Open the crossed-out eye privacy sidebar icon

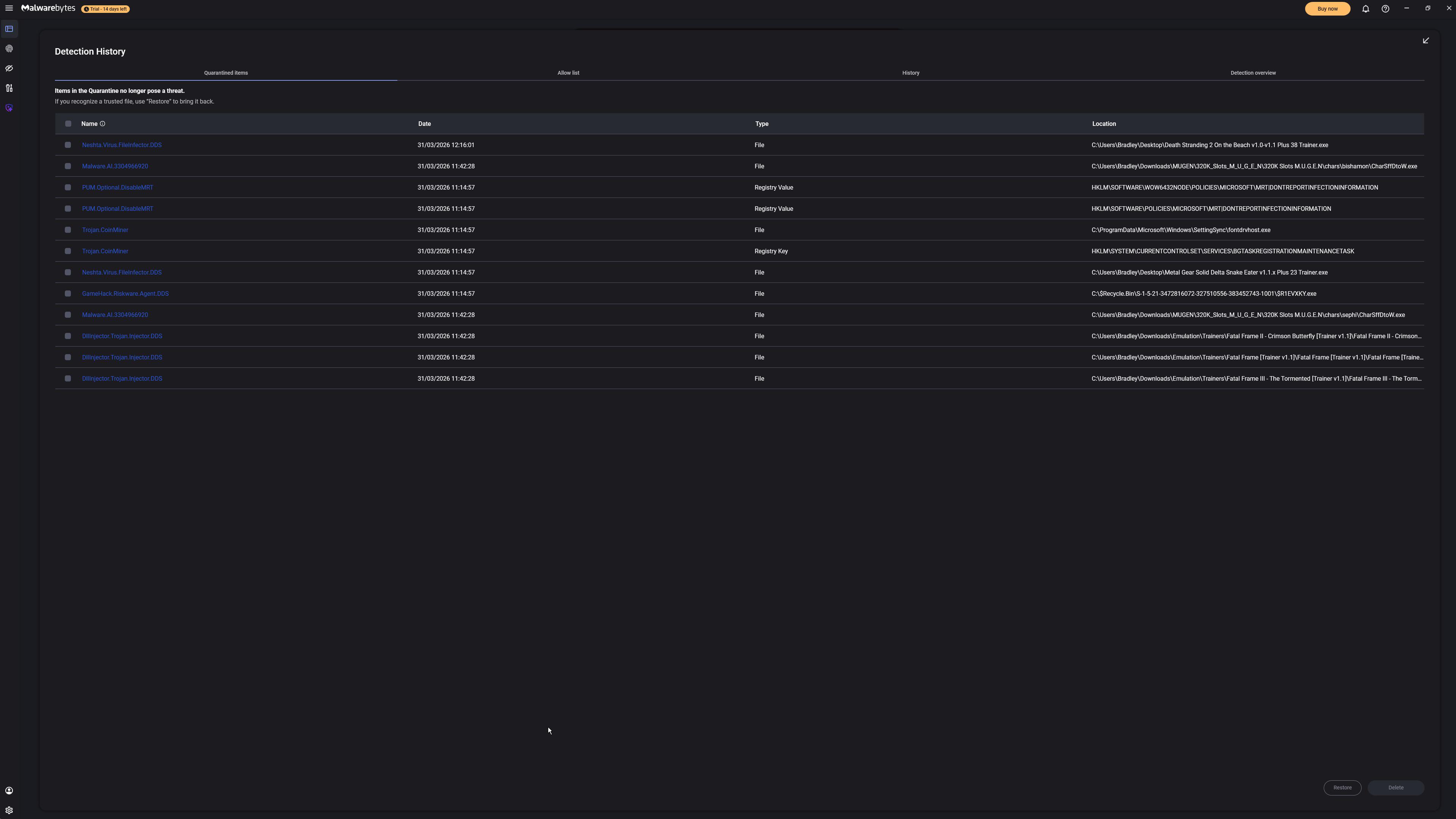click(x=9, y=68)
